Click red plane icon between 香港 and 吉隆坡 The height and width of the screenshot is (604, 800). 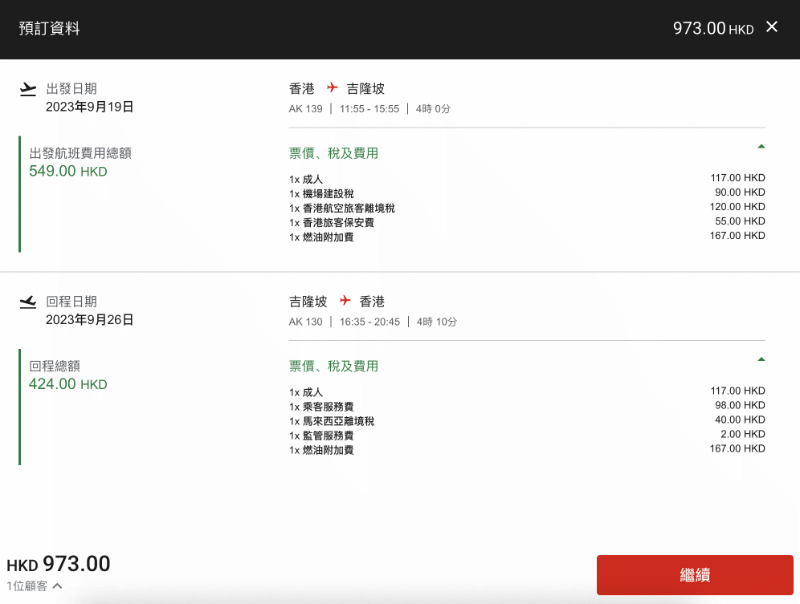click(332, 88)
